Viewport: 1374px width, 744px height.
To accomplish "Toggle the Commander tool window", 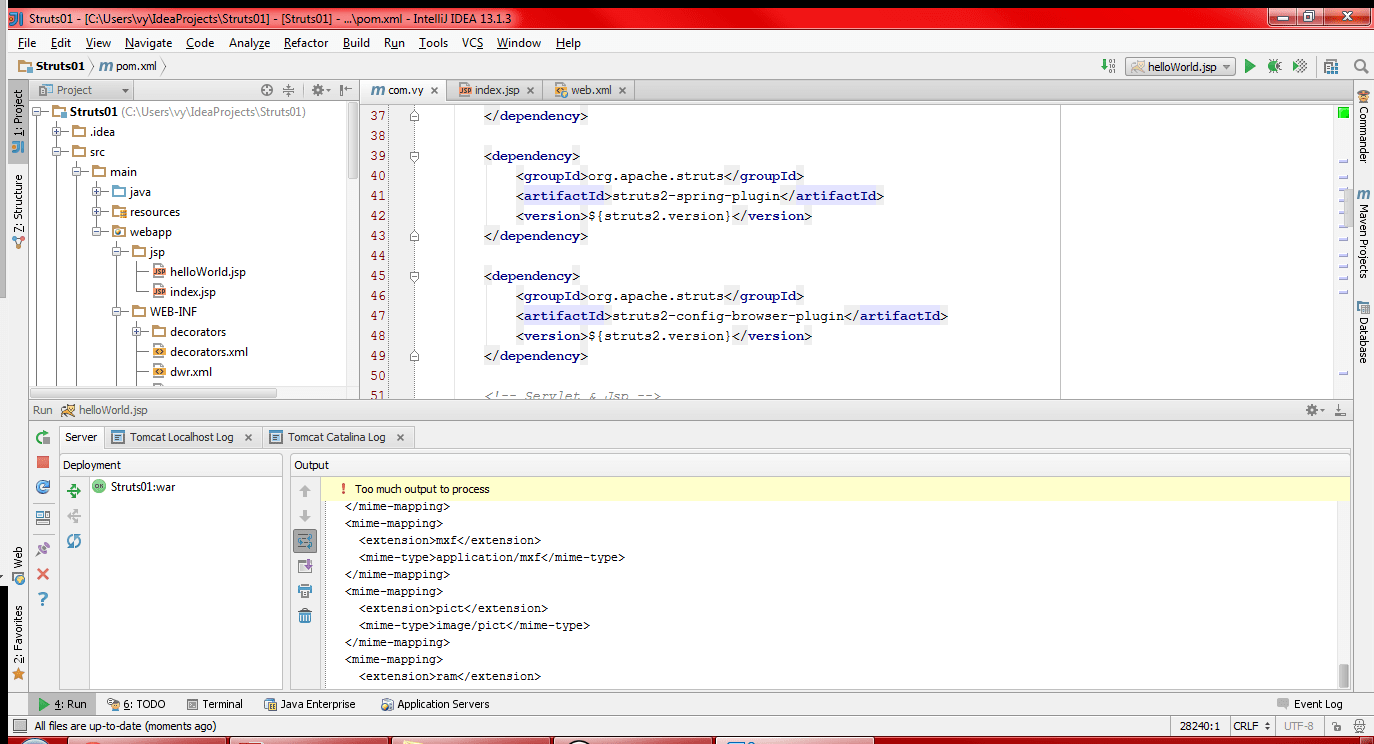I will coord(1363,126).
